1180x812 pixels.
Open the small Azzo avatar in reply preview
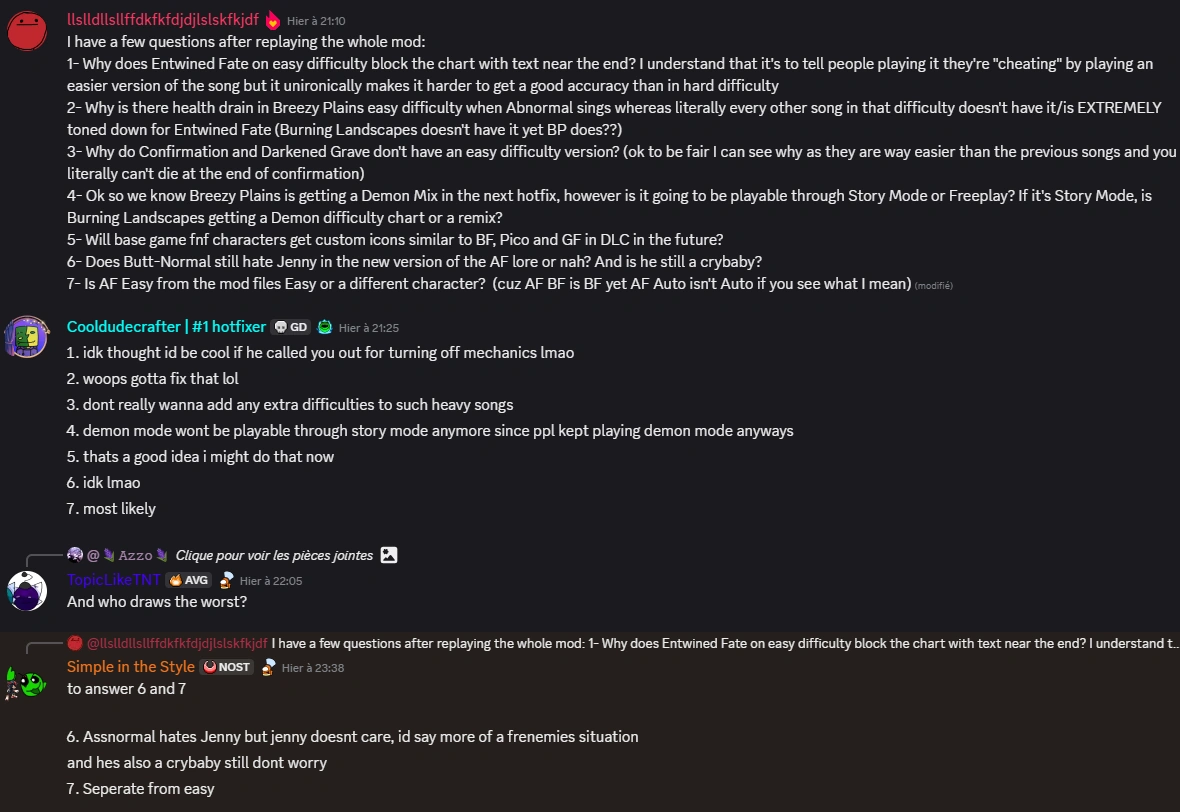point(74,555)
